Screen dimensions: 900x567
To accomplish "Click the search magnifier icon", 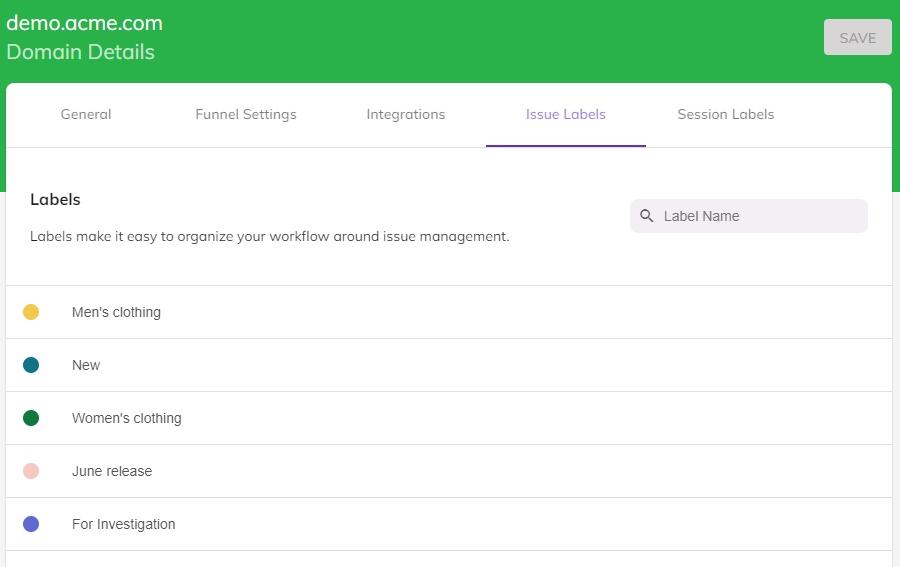I will [646, 216].
